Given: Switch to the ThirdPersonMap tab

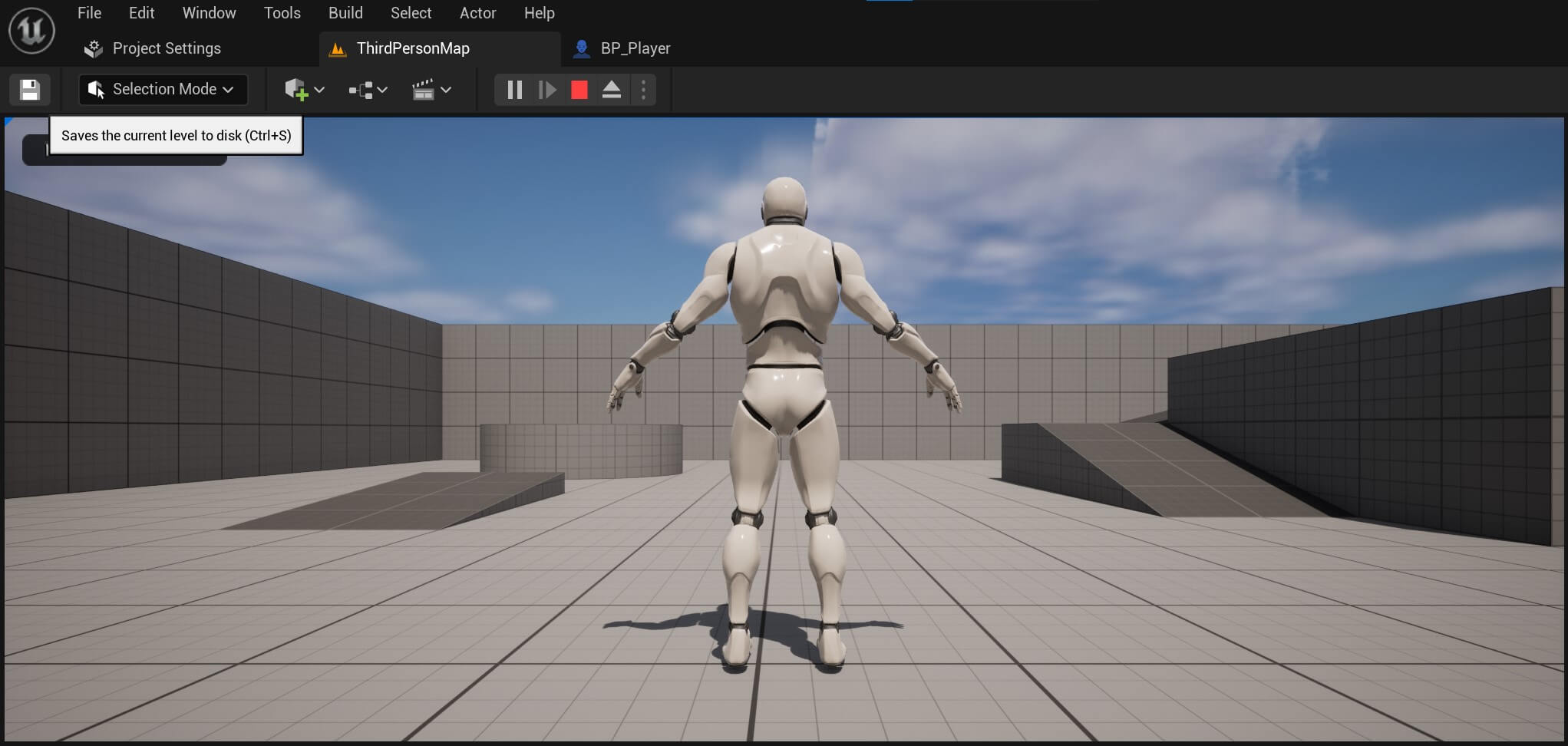Looking at the screenshot, I should [440, 48].
